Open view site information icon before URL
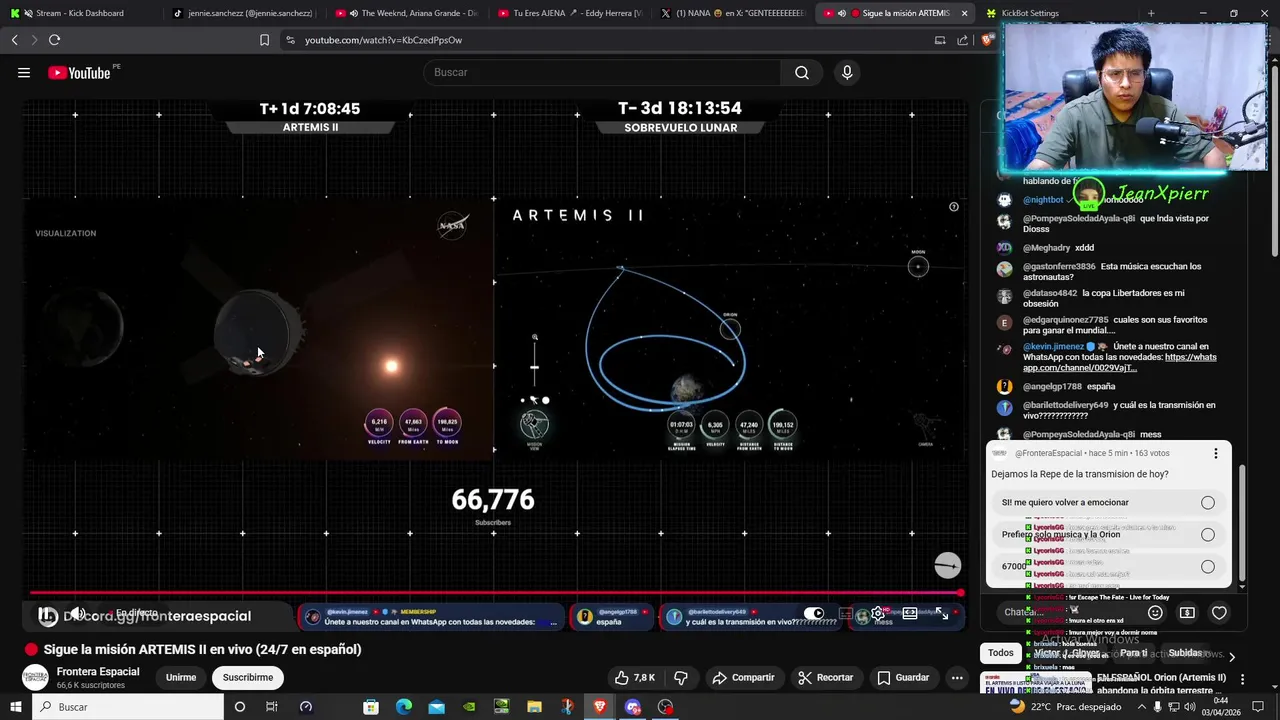The image size is (1280, 720). pos(290,40)
